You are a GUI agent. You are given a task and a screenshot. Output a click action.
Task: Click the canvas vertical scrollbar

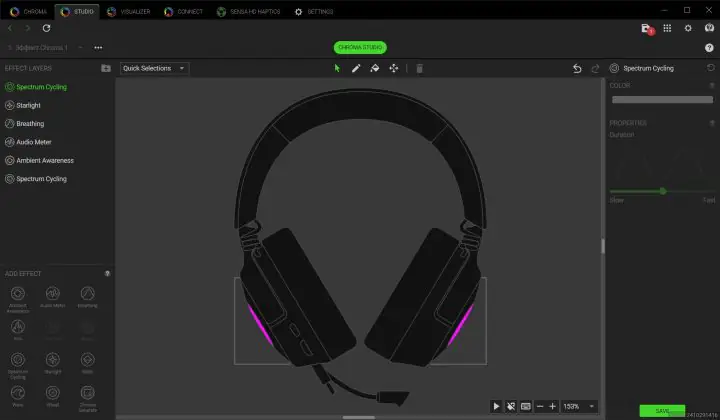(x=603, y=246)
